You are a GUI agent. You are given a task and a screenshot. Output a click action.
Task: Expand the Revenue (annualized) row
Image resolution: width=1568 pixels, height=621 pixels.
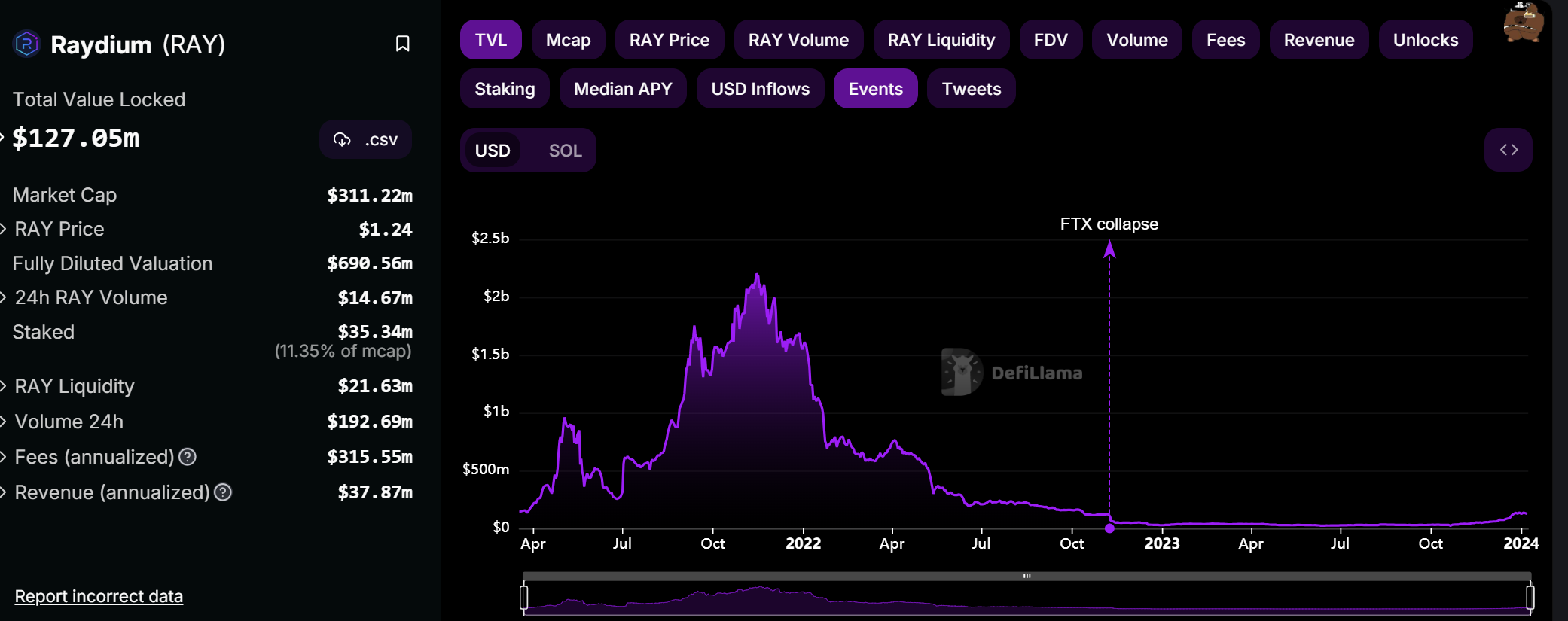3,492
